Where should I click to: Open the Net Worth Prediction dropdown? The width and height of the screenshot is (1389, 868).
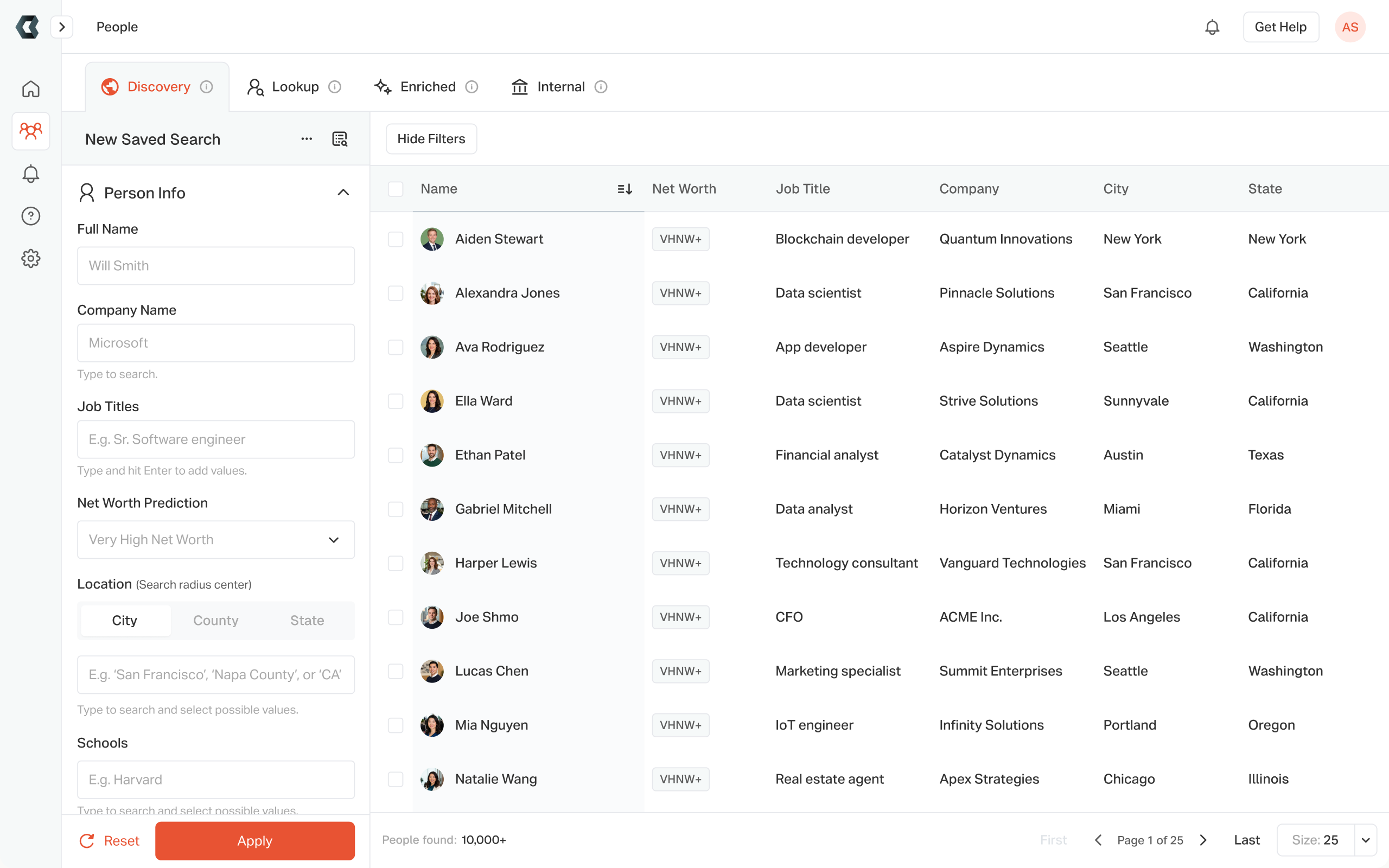tap(216, 540)
